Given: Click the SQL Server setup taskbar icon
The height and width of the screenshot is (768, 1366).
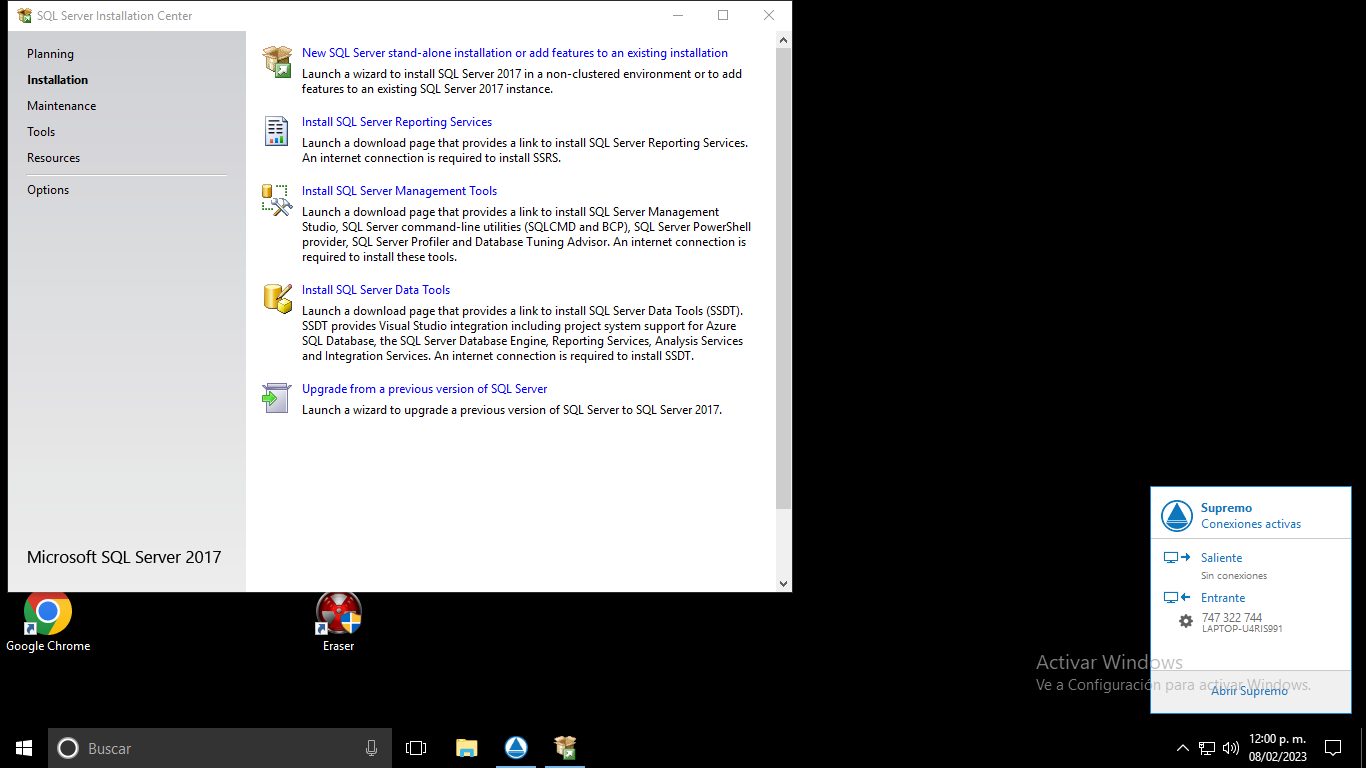Looking at the screenshot, I should pyautogui.click(x=565, y=748).
